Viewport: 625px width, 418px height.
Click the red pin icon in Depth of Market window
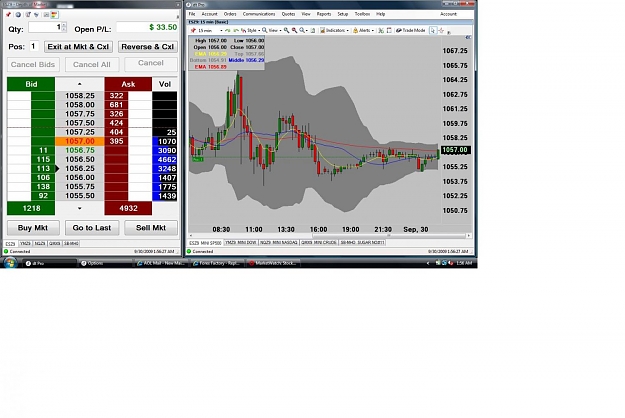pyautogui.click(x=8, y=15)
